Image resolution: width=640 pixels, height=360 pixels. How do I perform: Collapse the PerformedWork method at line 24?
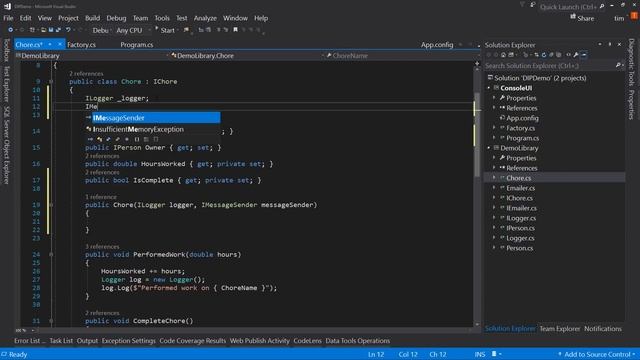click(x=51, y=254)
